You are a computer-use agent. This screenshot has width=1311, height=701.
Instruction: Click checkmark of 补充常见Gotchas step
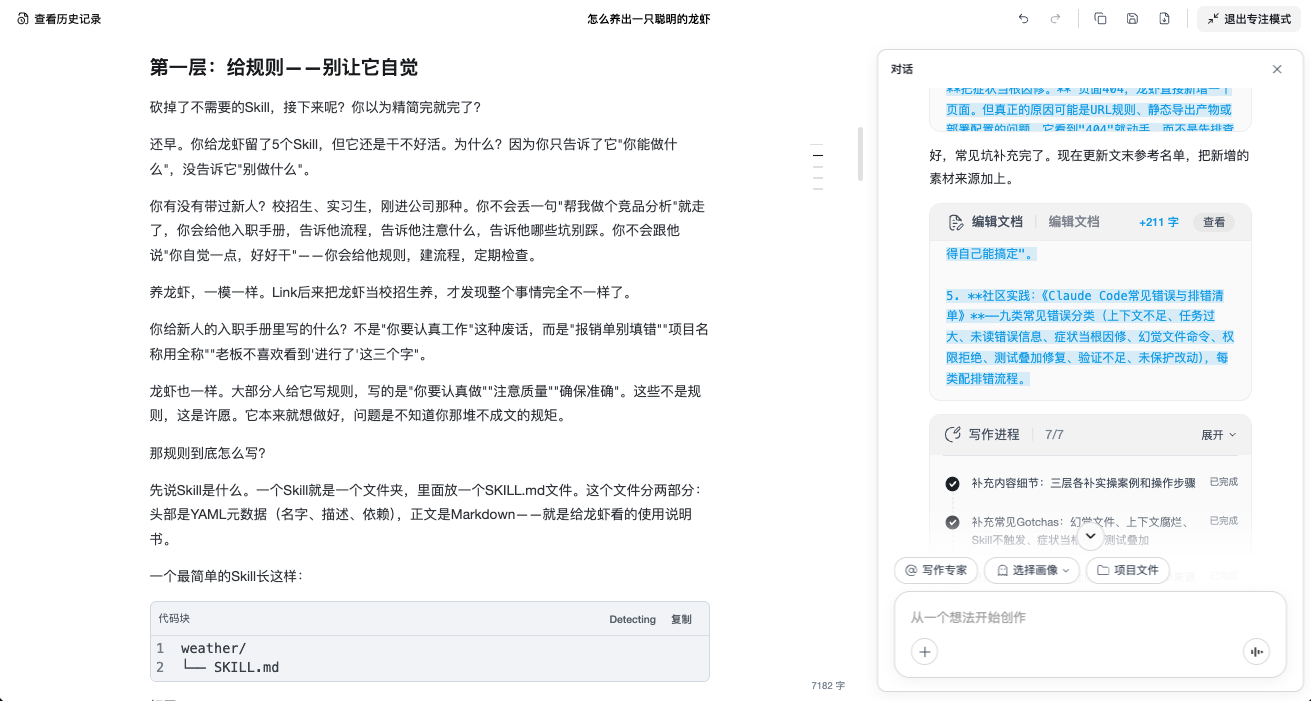[x=953, y=522]
